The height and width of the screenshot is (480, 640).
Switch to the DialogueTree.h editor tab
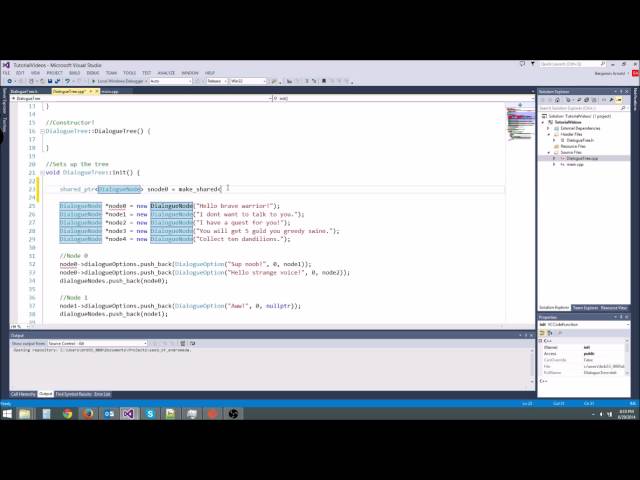pyautogui.click(x=24, y=91)
